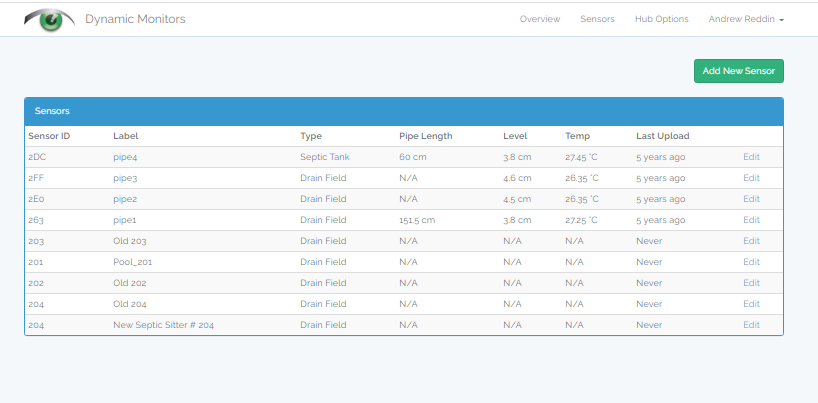Click the 27.45 °C temperature value
818x403 pixels.
[582, 157]
